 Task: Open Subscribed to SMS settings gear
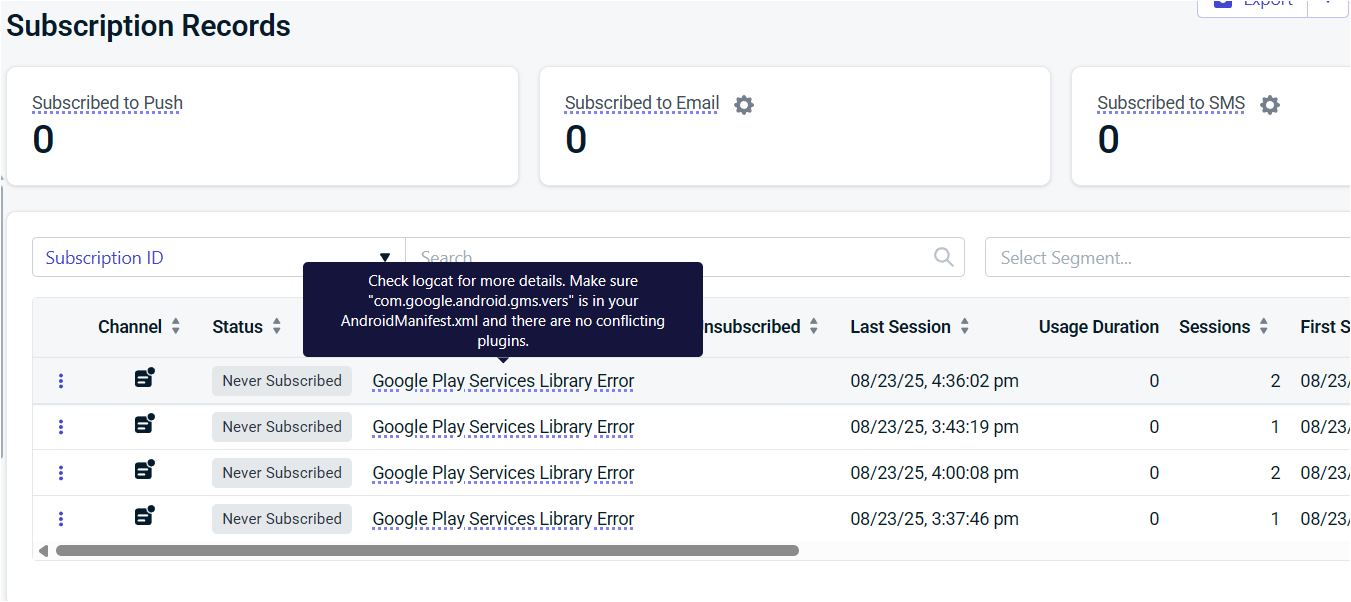click(1270, 104)
